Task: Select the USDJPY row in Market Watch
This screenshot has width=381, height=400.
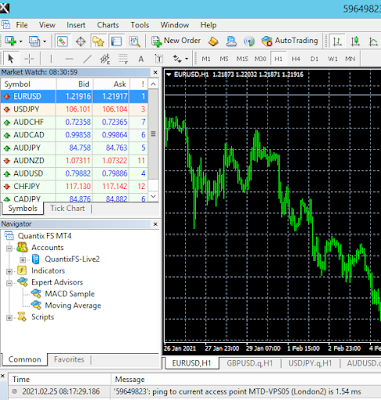Action: coord(74,109)
